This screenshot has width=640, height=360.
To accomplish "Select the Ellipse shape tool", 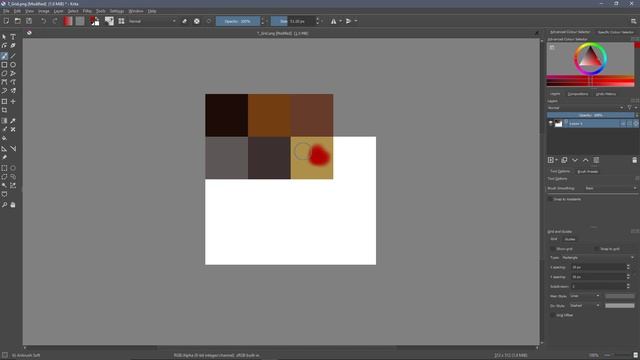I will [13, 64].
